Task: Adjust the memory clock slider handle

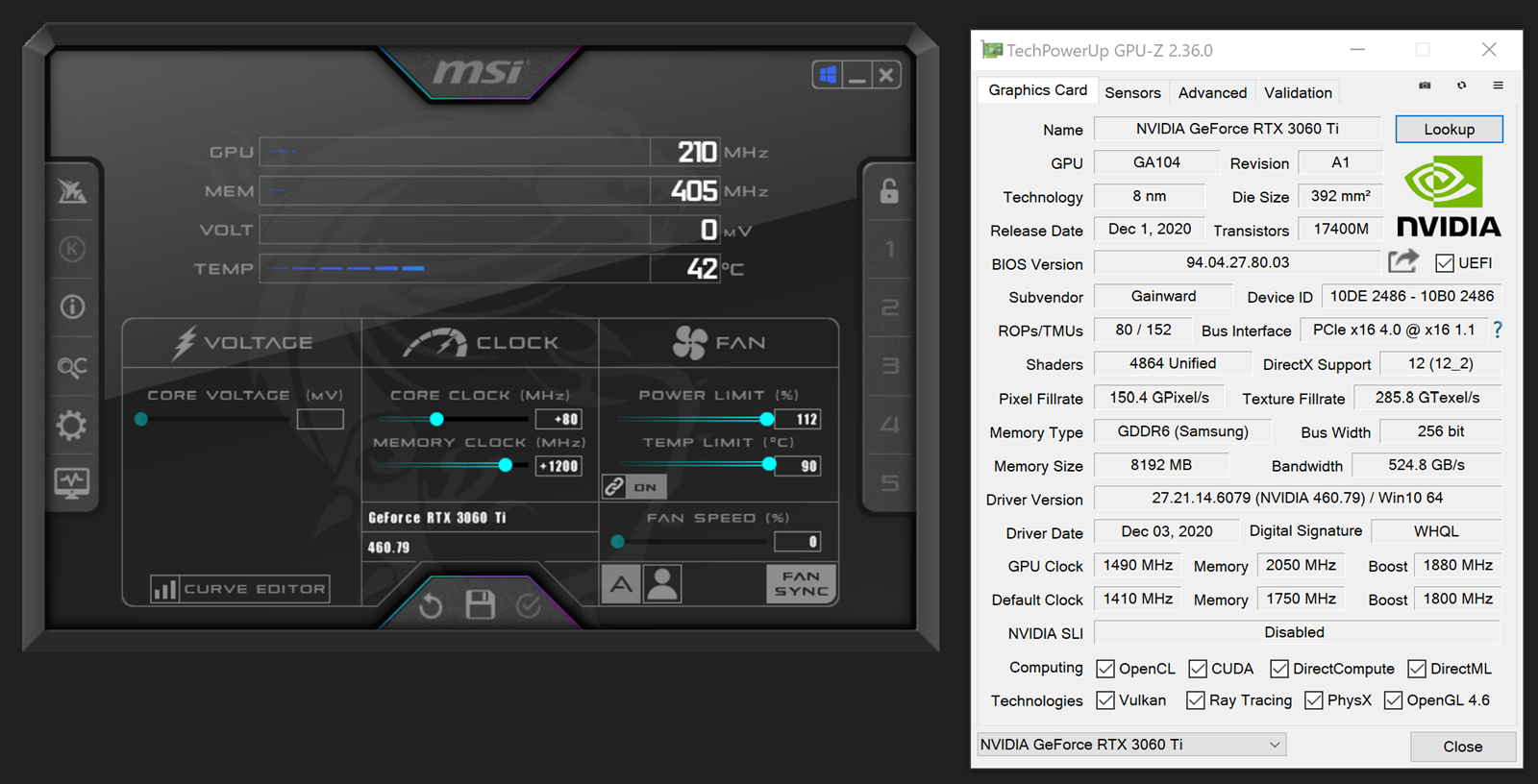Action: (506, 465)
